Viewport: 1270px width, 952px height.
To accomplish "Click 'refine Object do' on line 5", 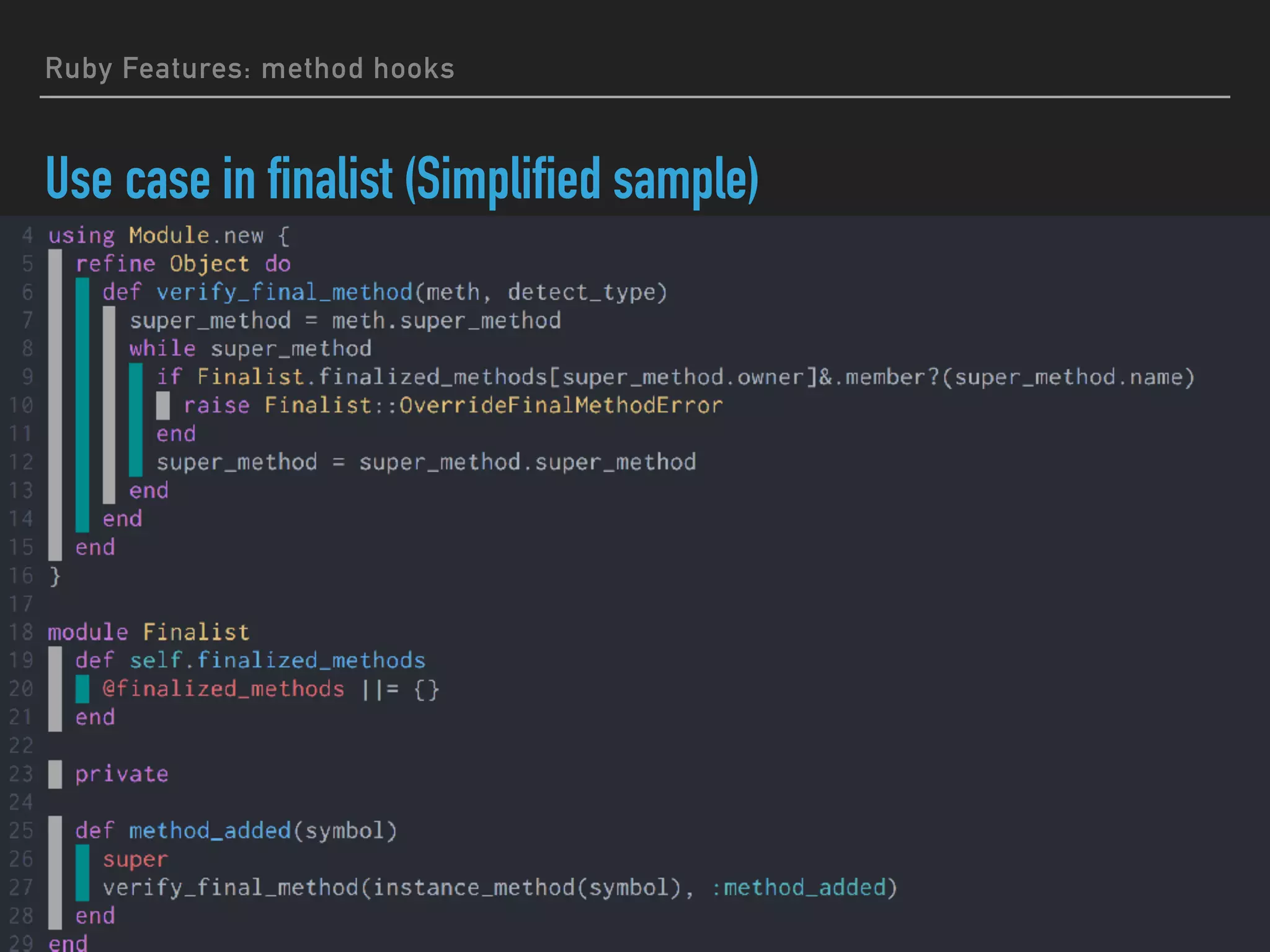I will tap(183, 264).
